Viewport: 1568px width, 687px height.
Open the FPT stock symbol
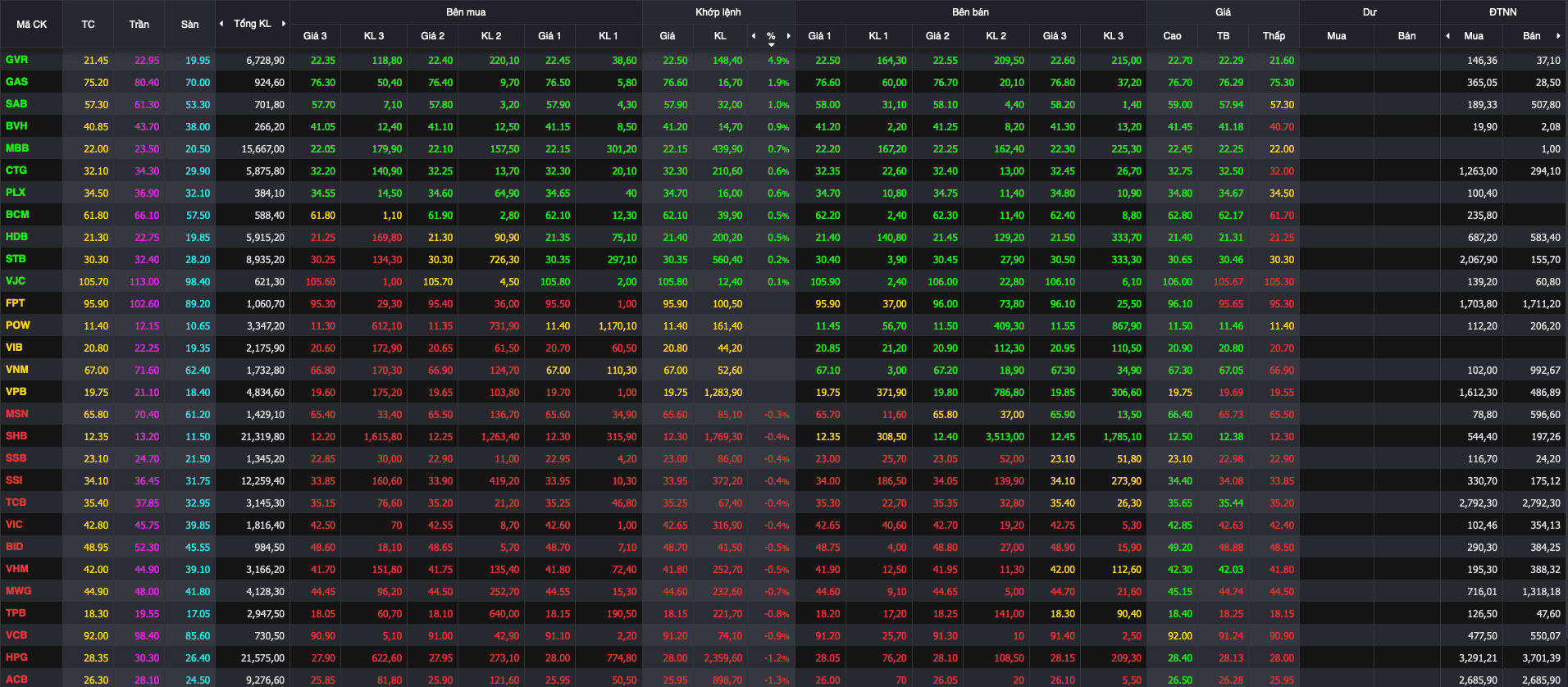click(x=16, y=303)
